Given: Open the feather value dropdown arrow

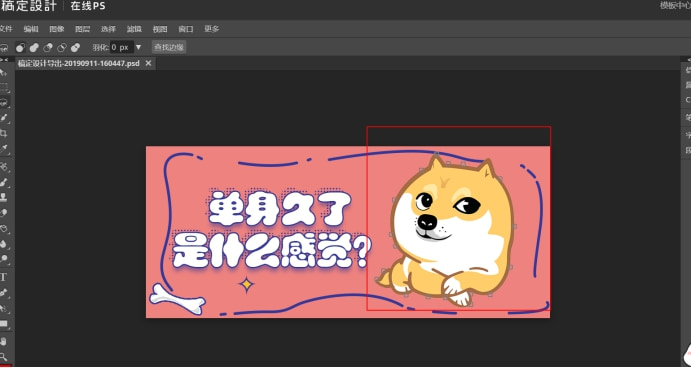Looking at the screenshot, I should [138, 47].
